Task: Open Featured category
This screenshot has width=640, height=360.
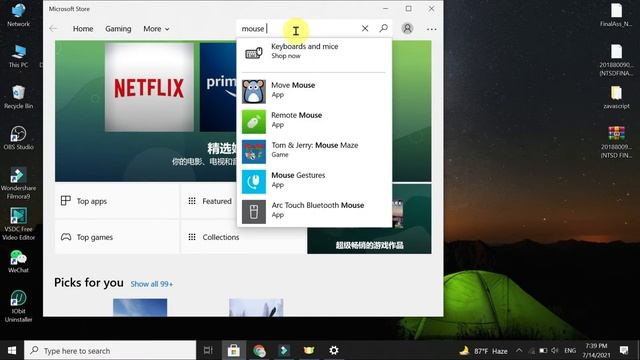Action: 209,201
